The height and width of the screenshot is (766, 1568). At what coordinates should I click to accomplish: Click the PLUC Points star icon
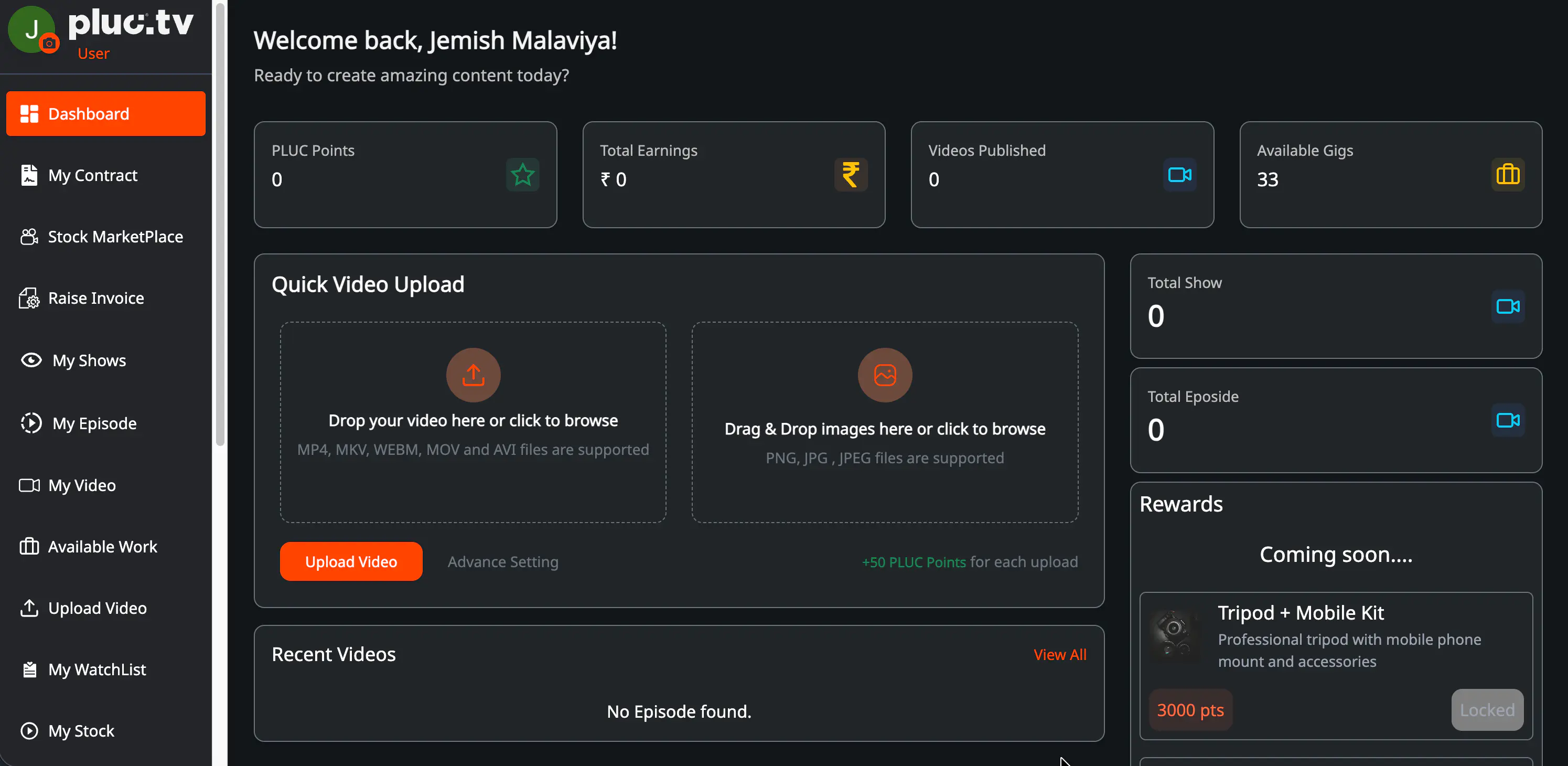[x=522, y=175]
